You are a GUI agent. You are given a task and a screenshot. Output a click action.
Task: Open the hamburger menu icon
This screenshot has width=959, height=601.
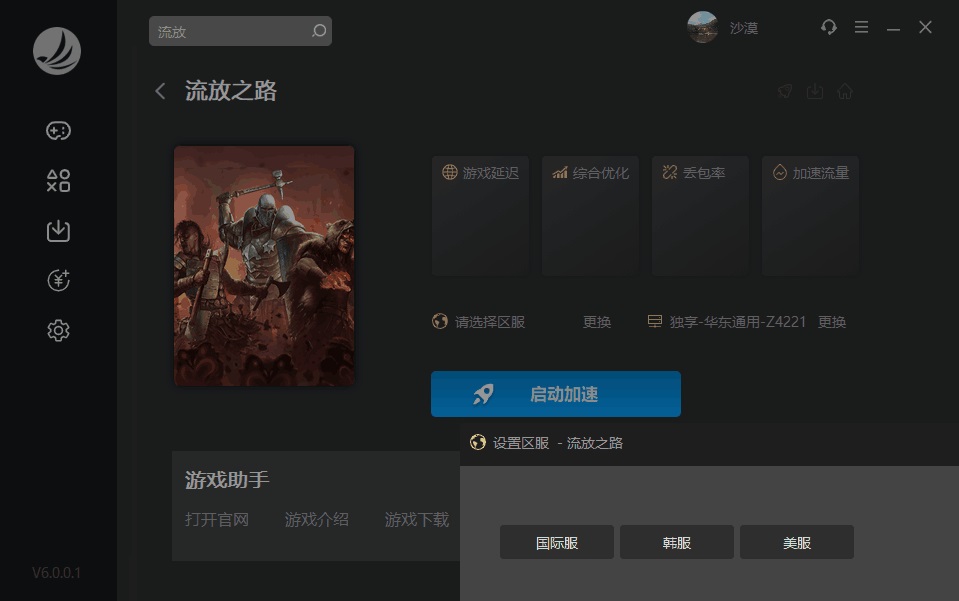[861, 27]
